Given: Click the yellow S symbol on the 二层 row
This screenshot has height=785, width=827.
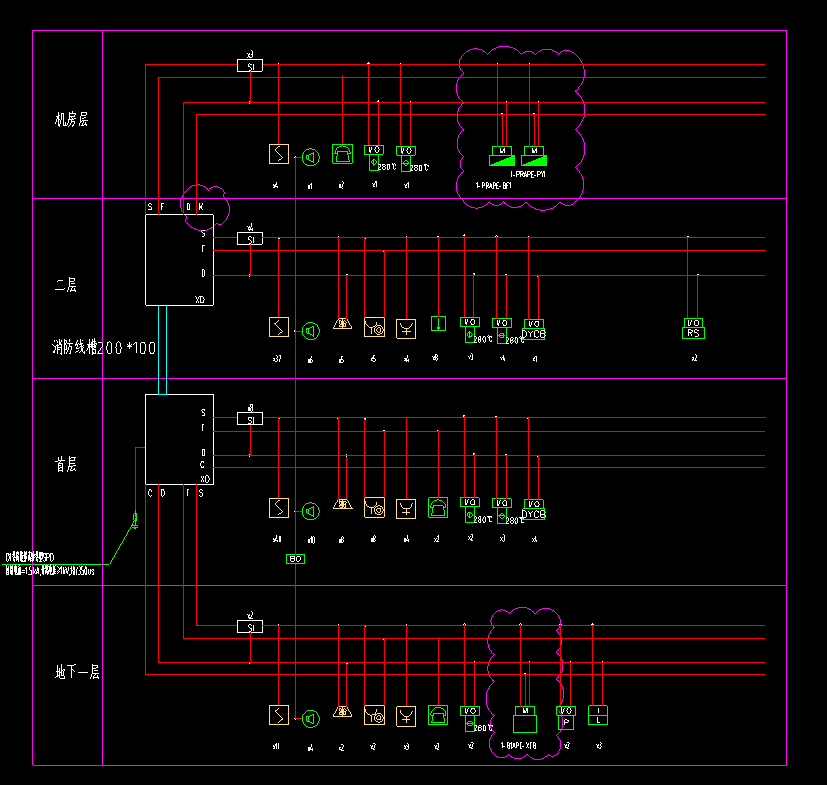Looking at the screenshot, I should 279,327.
